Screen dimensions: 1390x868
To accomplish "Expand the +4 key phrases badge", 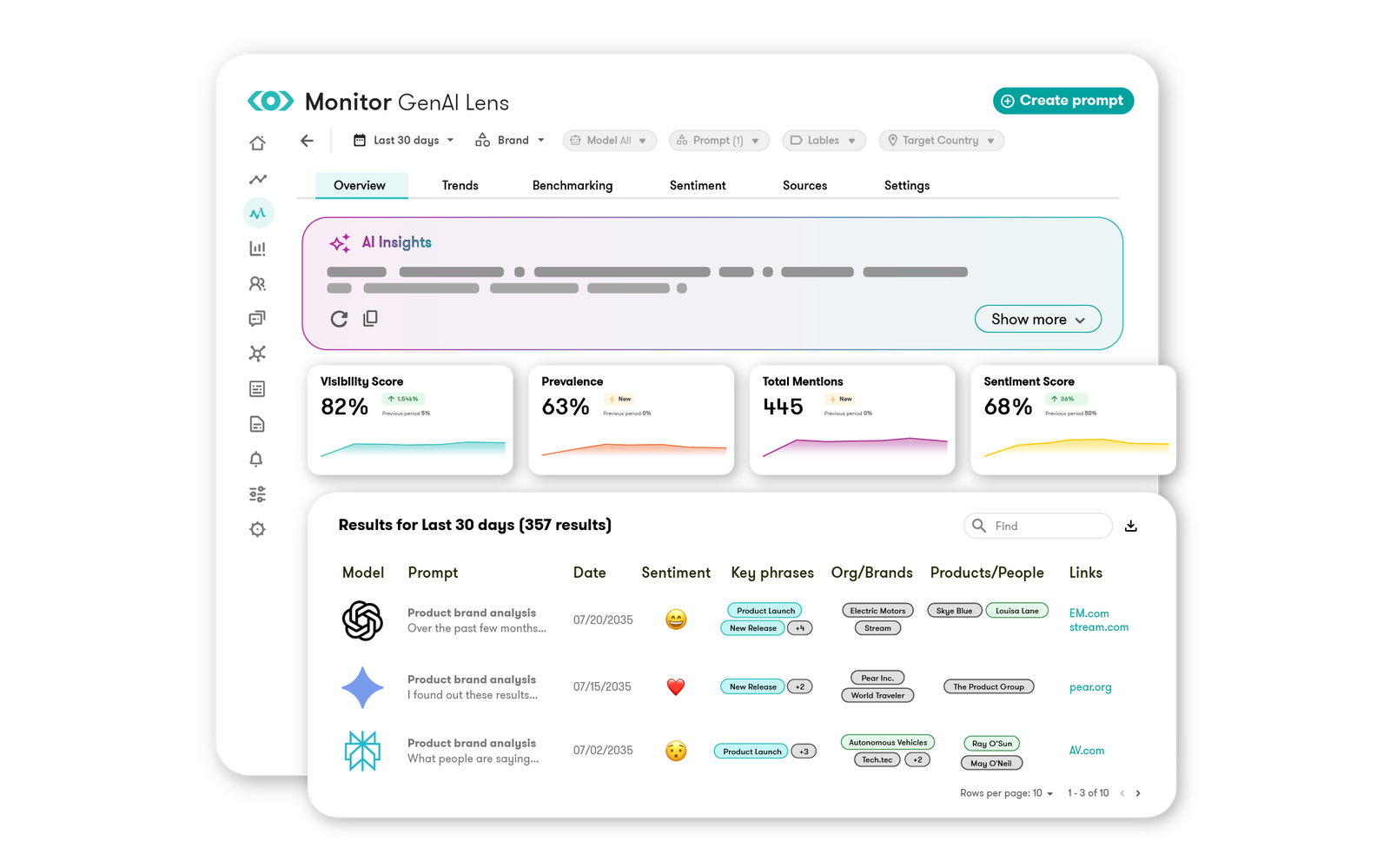I will pyautogui.click(x=800, y=628).
